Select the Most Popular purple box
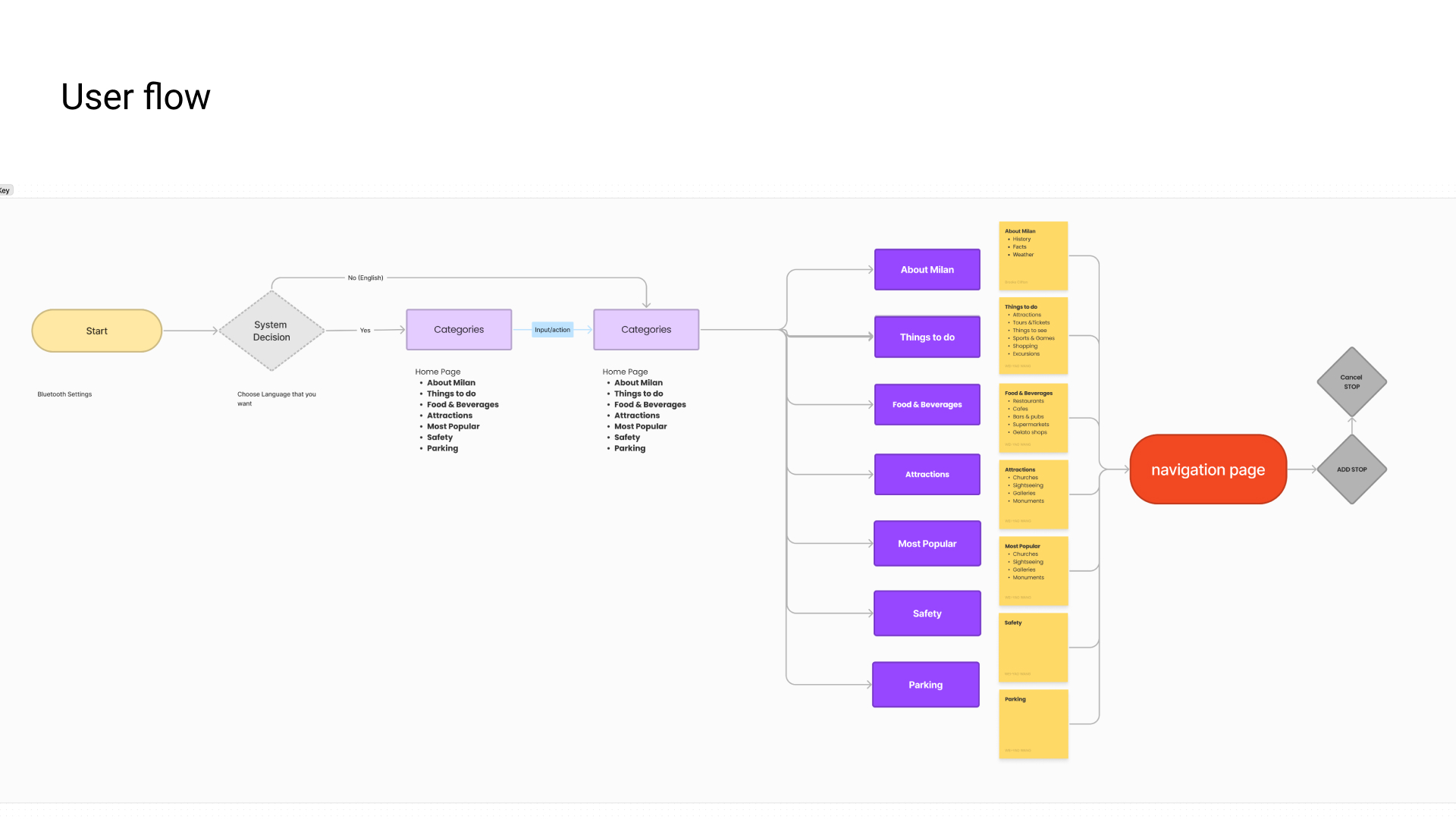Viewport: 1456px width, 819px height. coord(927,543)
